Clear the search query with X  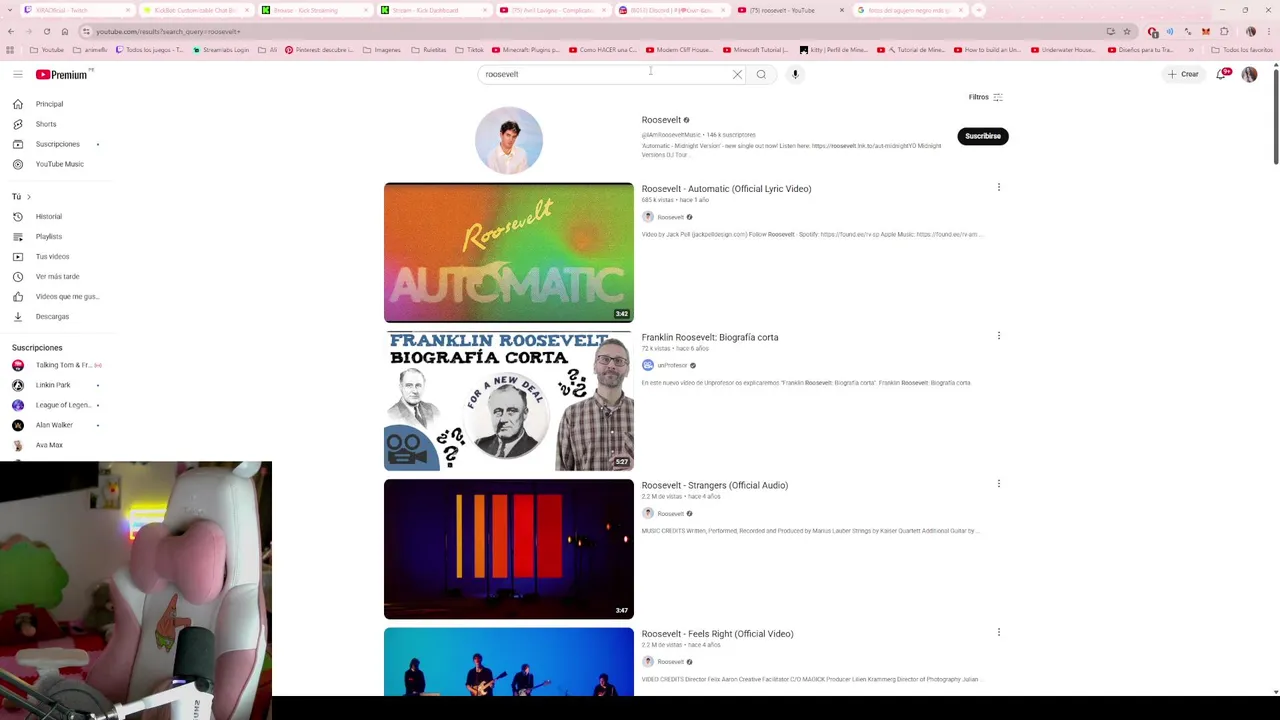737,74
